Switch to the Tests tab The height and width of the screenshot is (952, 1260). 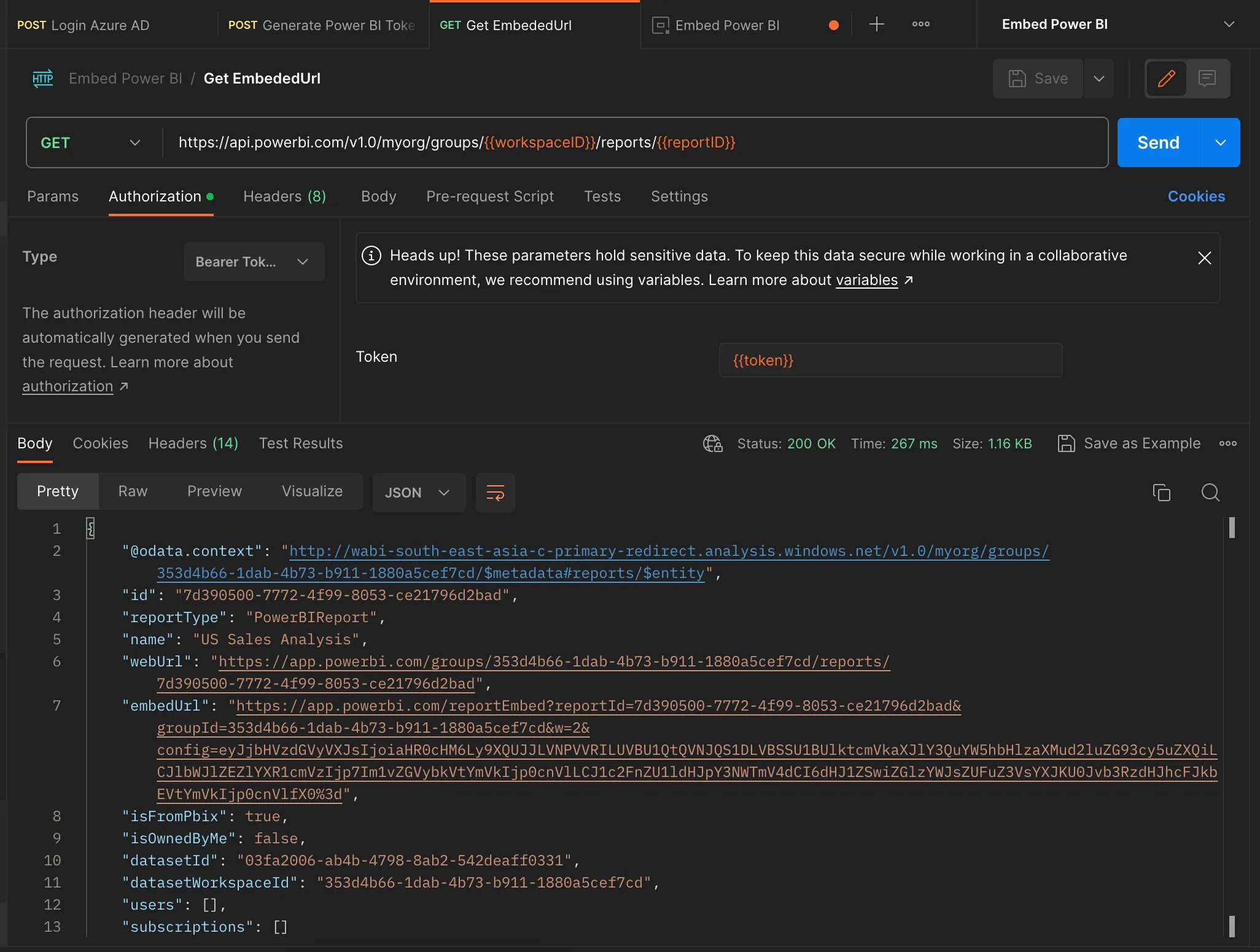pos(602,196)
